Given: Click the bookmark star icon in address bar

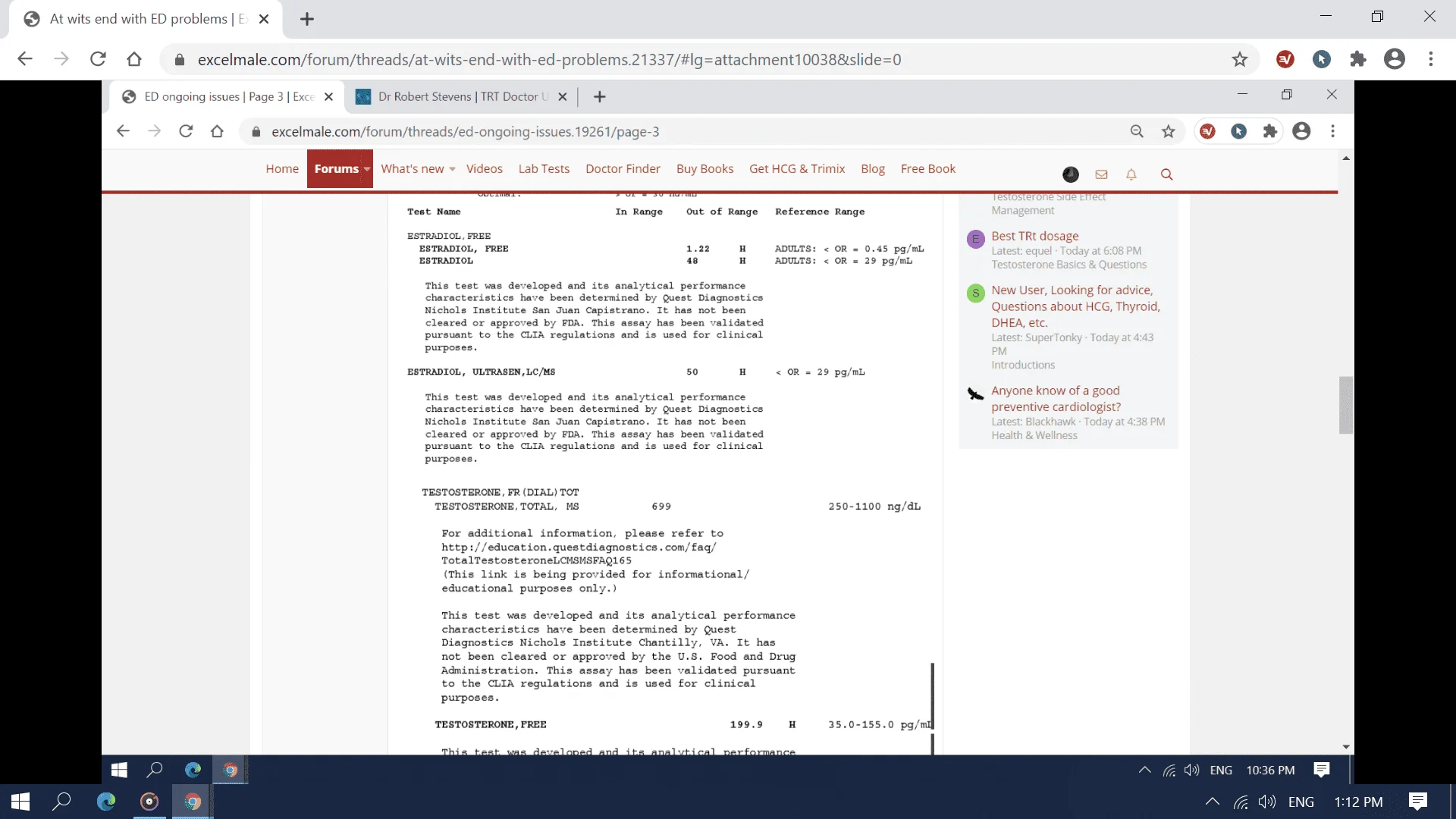Looking at the screenshot, I should [x=1240, y=59].
